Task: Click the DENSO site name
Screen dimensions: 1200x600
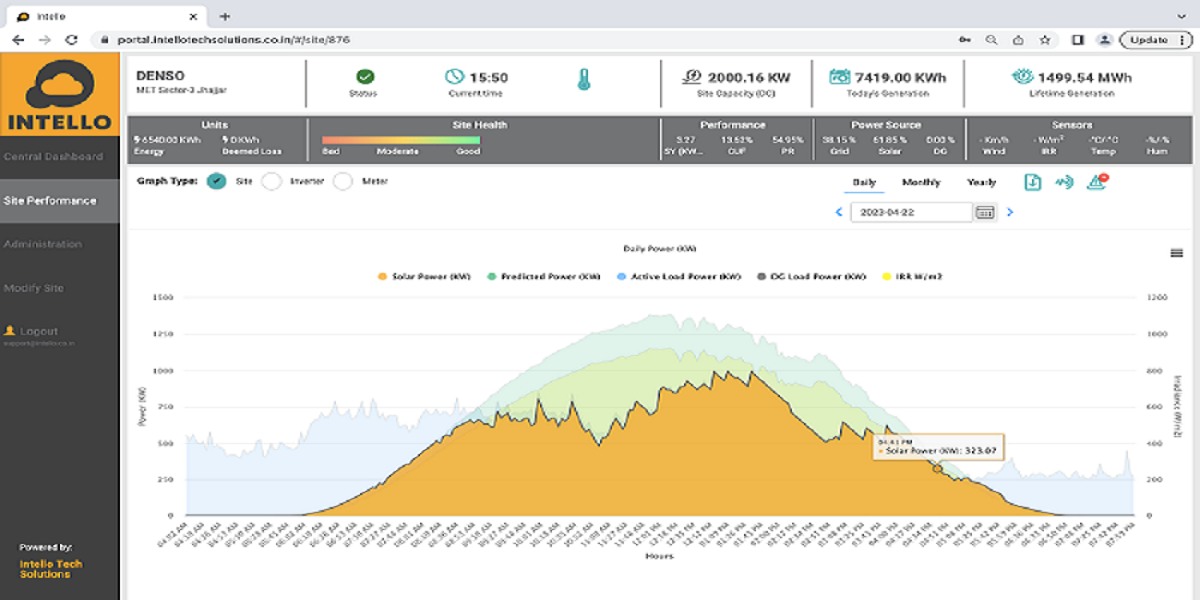Action: pyautogui.click(x=160, y=75)
